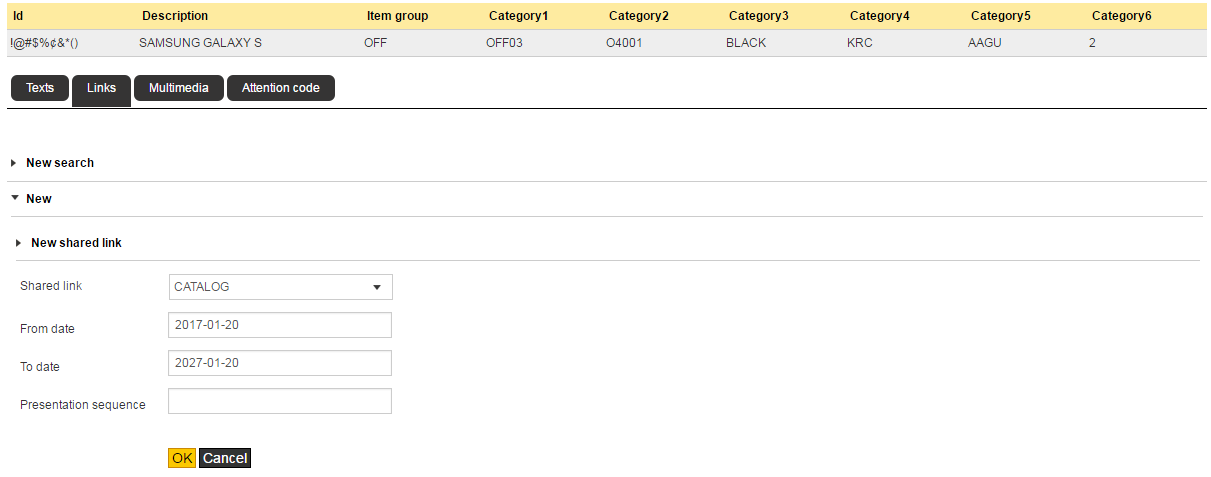Go to the Attention code tab

coord(280,88)
